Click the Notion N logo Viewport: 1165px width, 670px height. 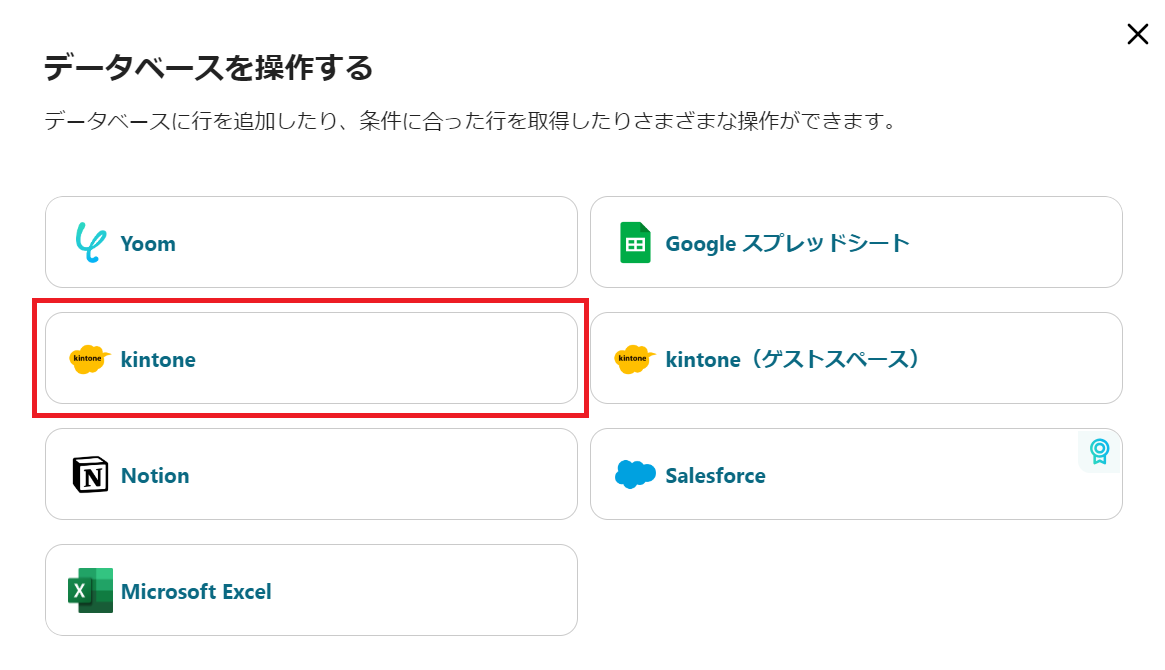pos(88,474)
